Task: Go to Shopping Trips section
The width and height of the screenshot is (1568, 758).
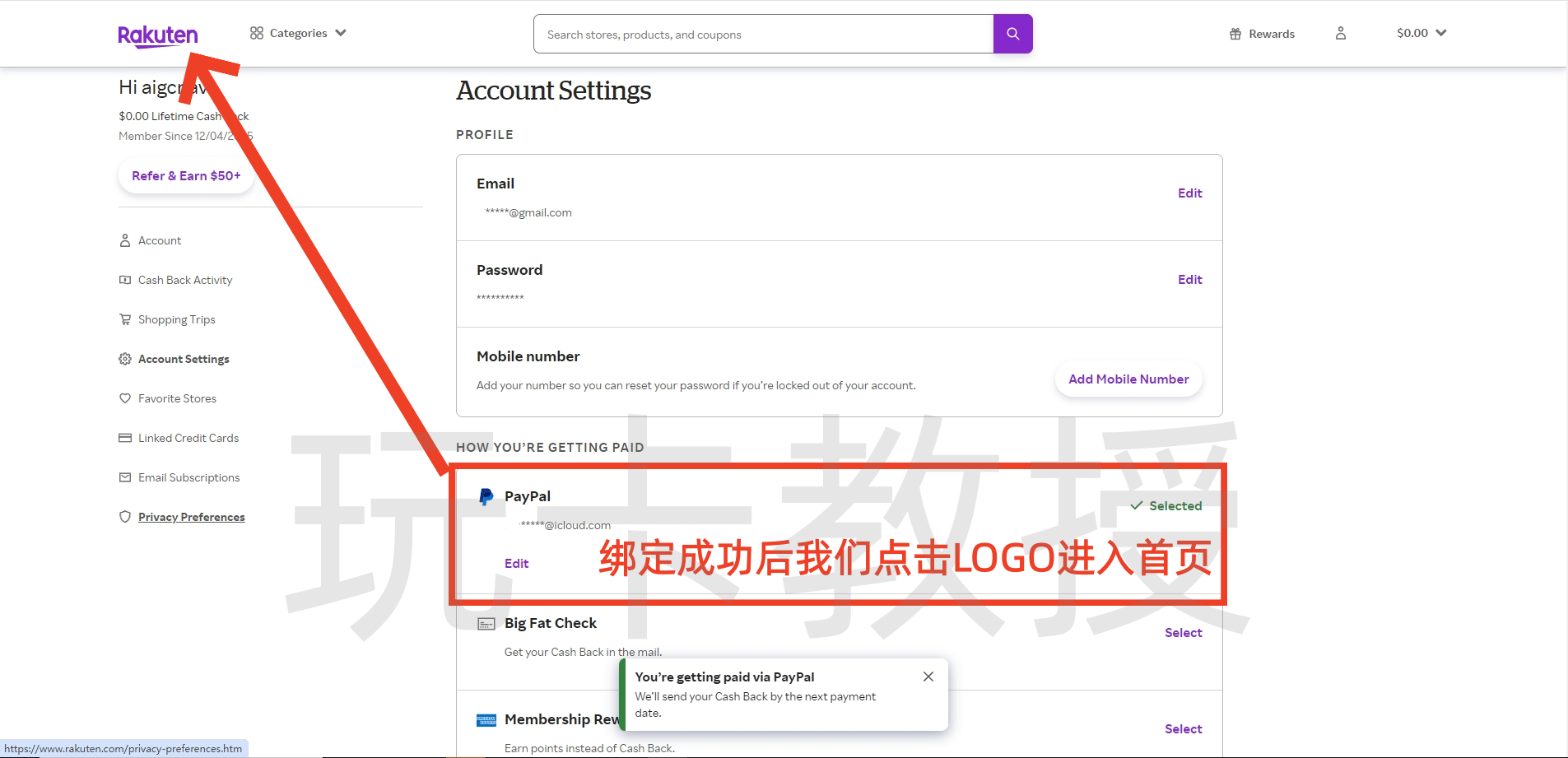Action: [x=176, y=319]
